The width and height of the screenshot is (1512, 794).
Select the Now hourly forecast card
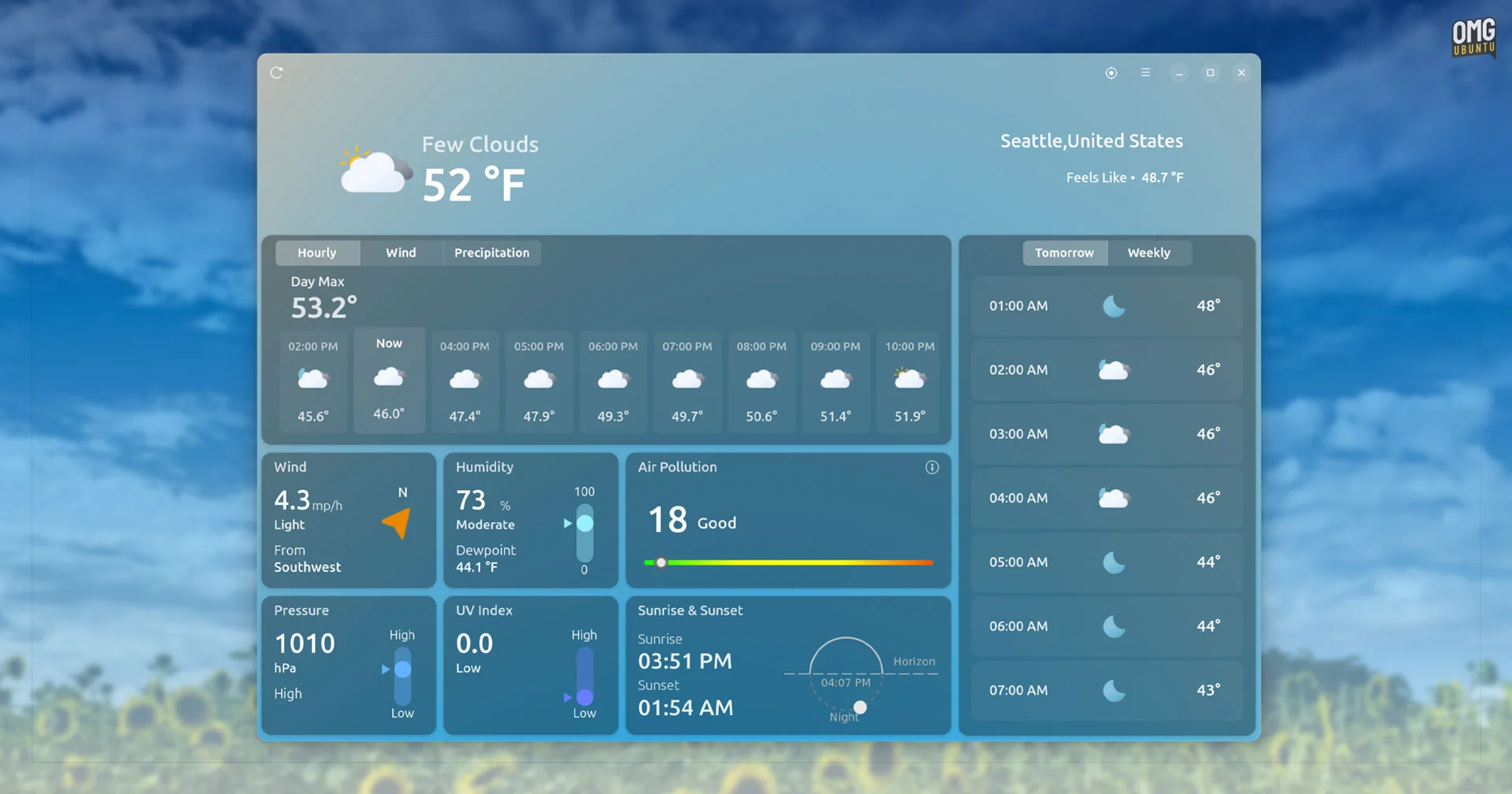coord(389,380)
